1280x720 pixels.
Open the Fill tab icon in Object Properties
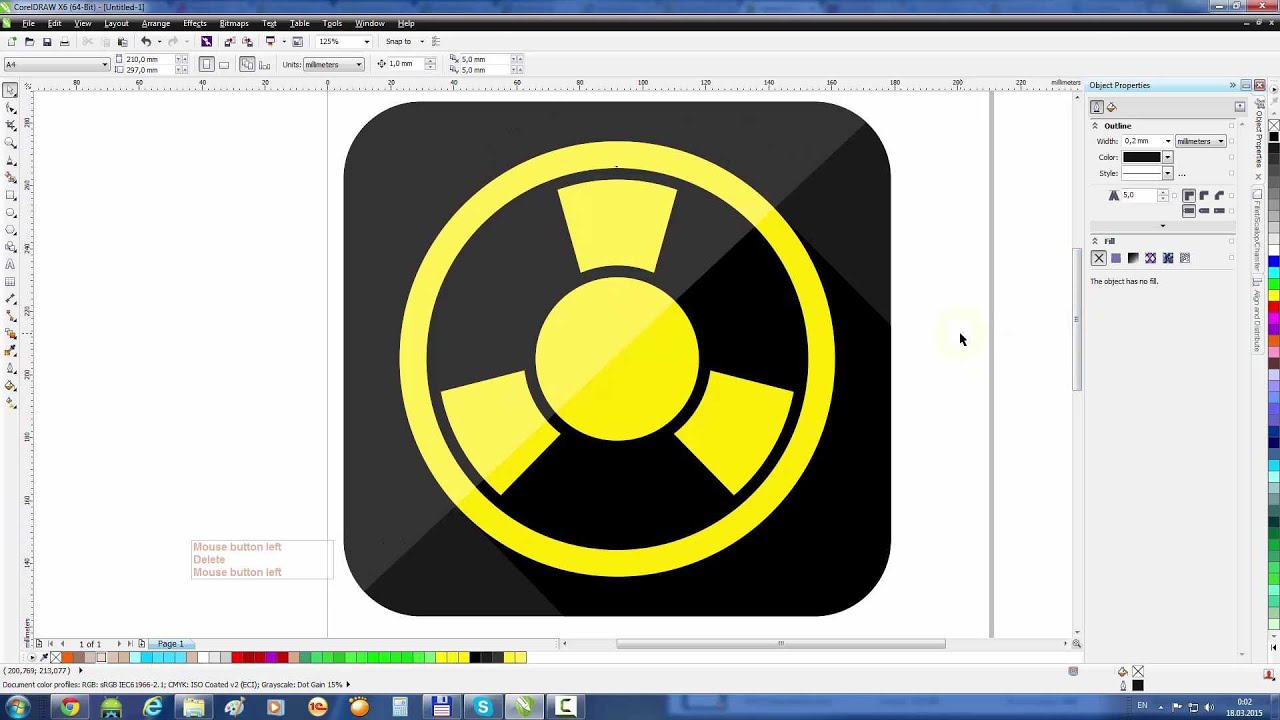[x=1111, y=107]
